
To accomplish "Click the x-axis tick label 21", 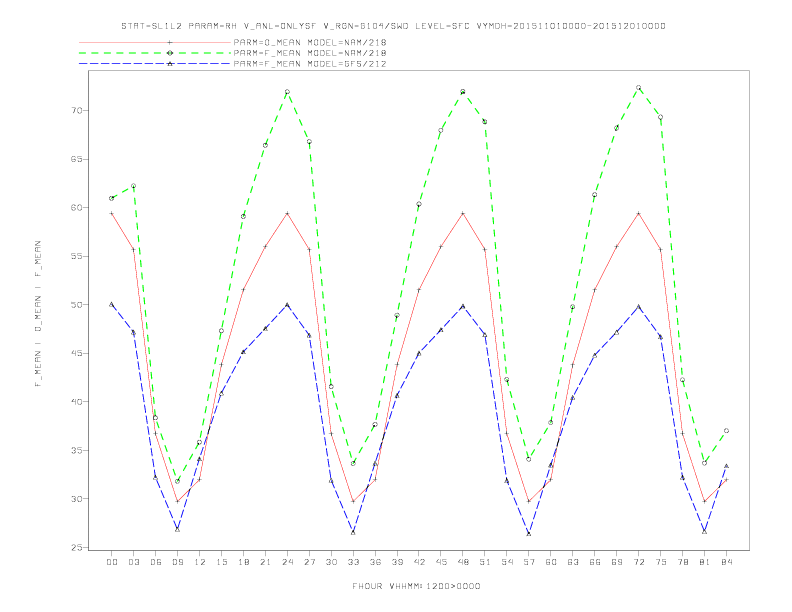I will (x=265, y=562).
